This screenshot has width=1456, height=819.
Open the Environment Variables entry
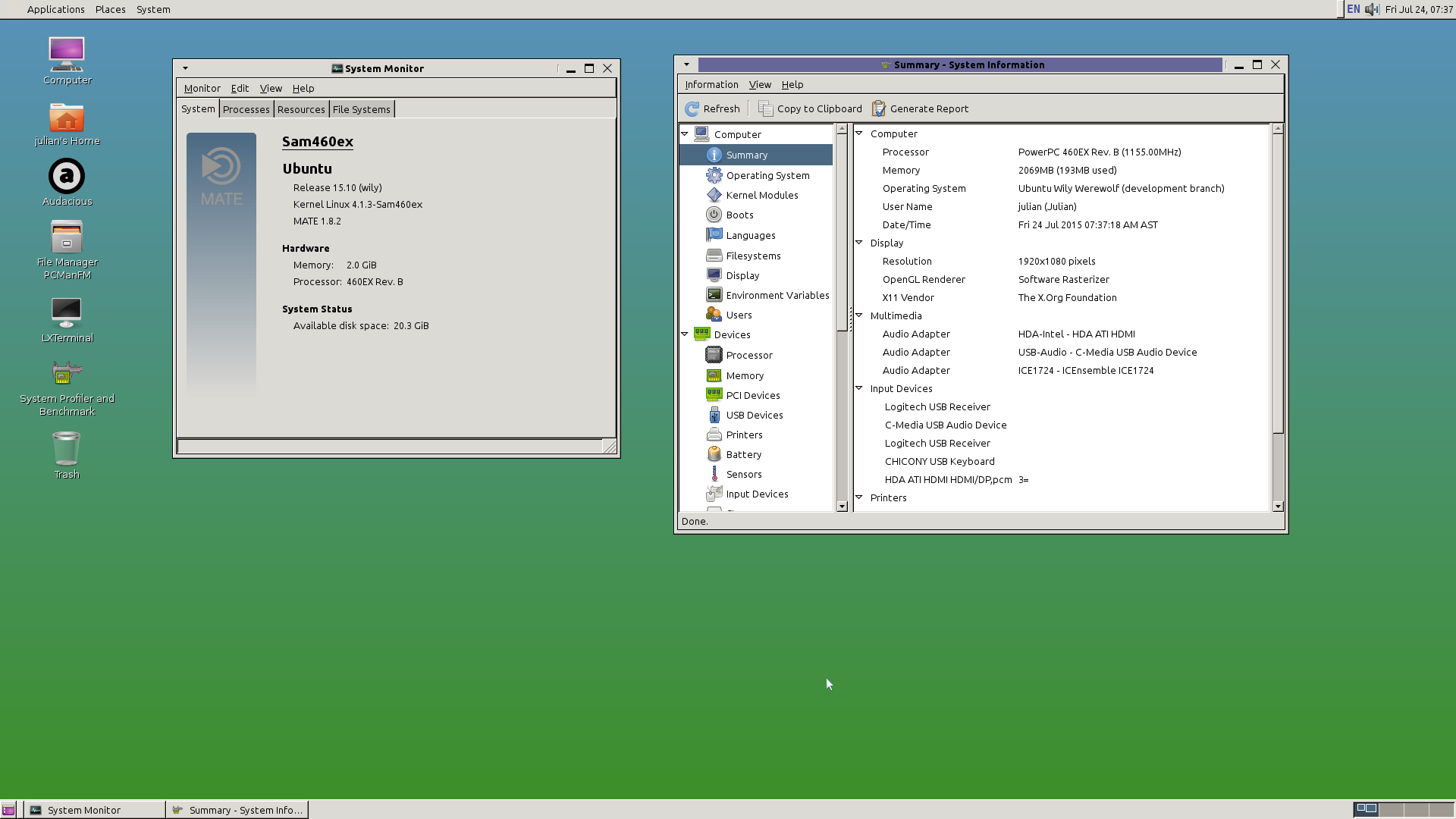(x=777, y=296)
